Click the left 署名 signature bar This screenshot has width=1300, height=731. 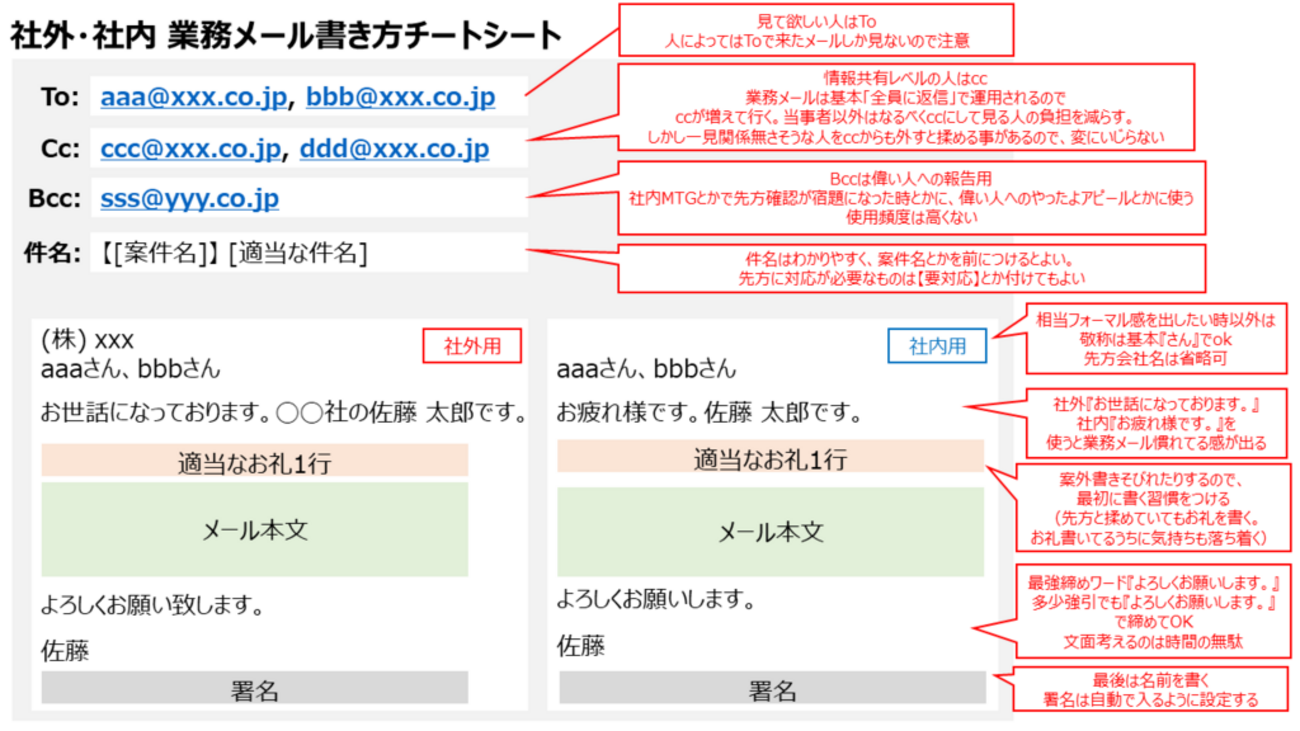pyautogui.click(x=253, y=686)
